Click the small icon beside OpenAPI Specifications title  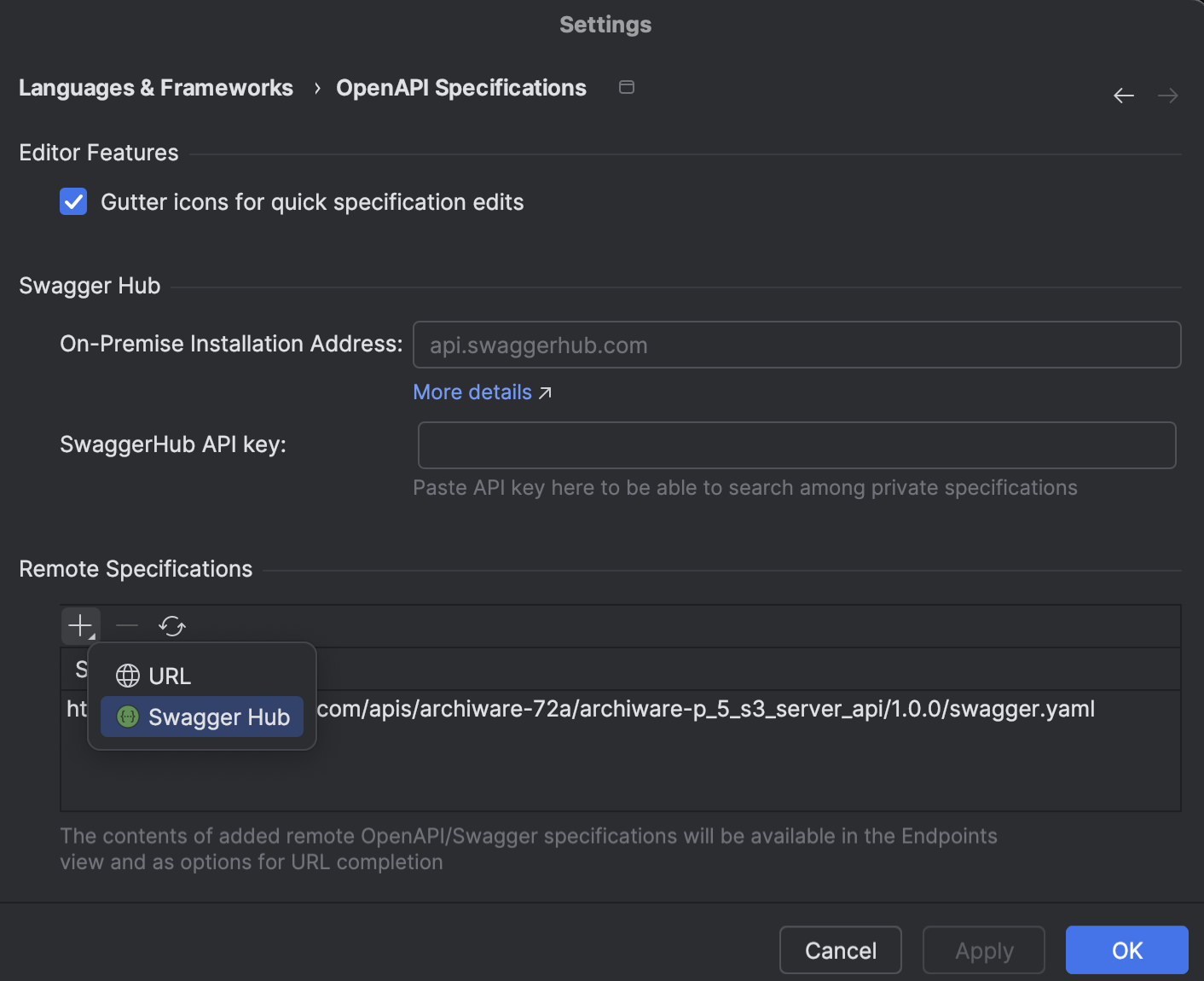[x=627, y=87]
